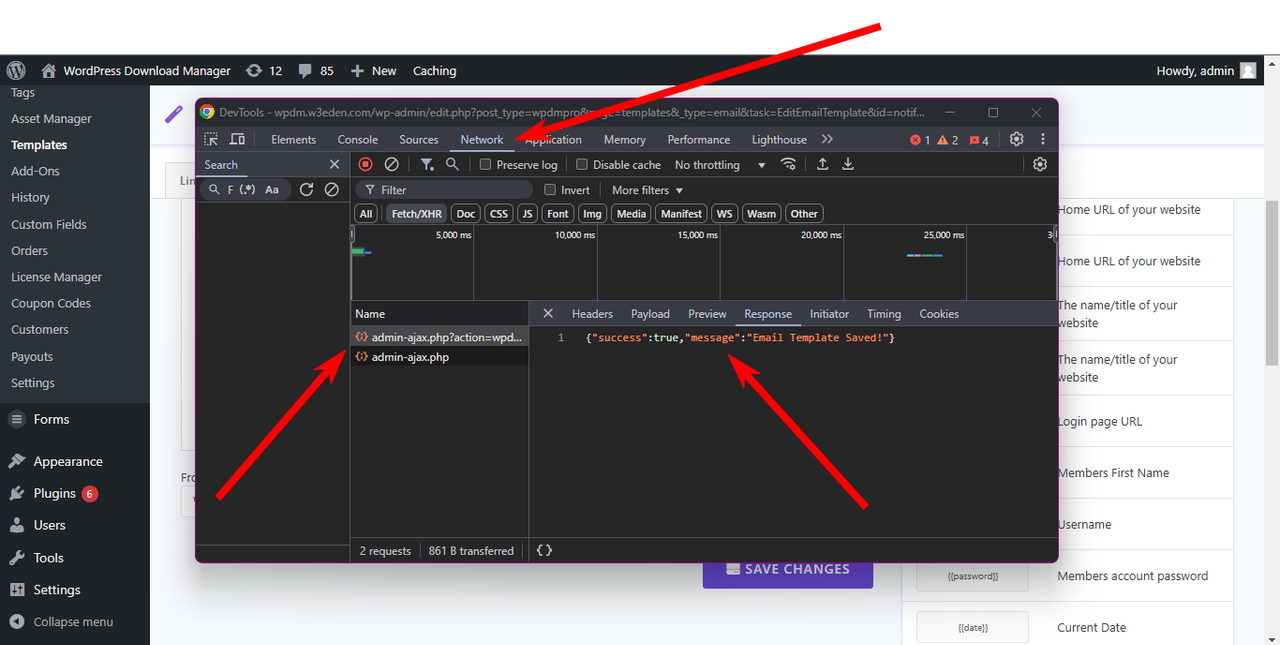Select the Fetch/XHR filter chip
This screenshot has width=1280, height=645.
click(417, 213)
